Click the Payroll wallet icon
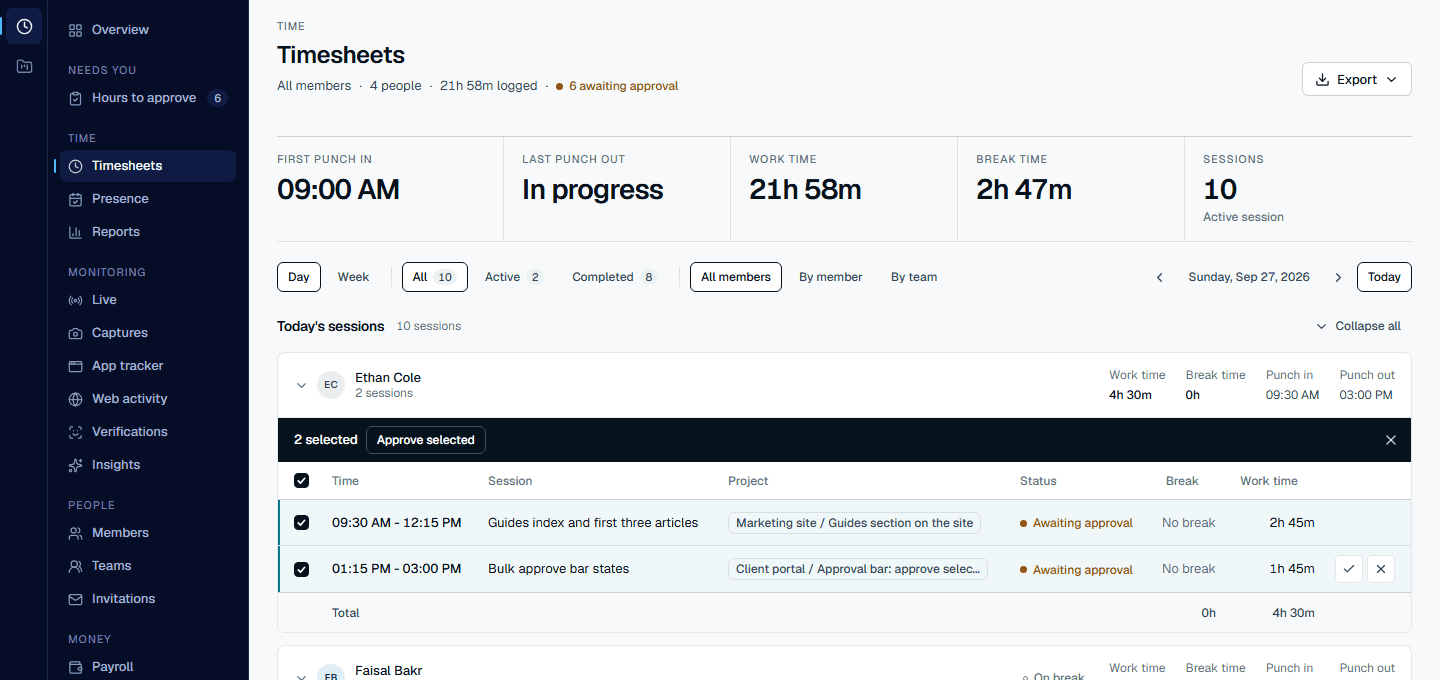This screenshot has width=1440, height=680. pyautogui.click(x=75, y=667)
